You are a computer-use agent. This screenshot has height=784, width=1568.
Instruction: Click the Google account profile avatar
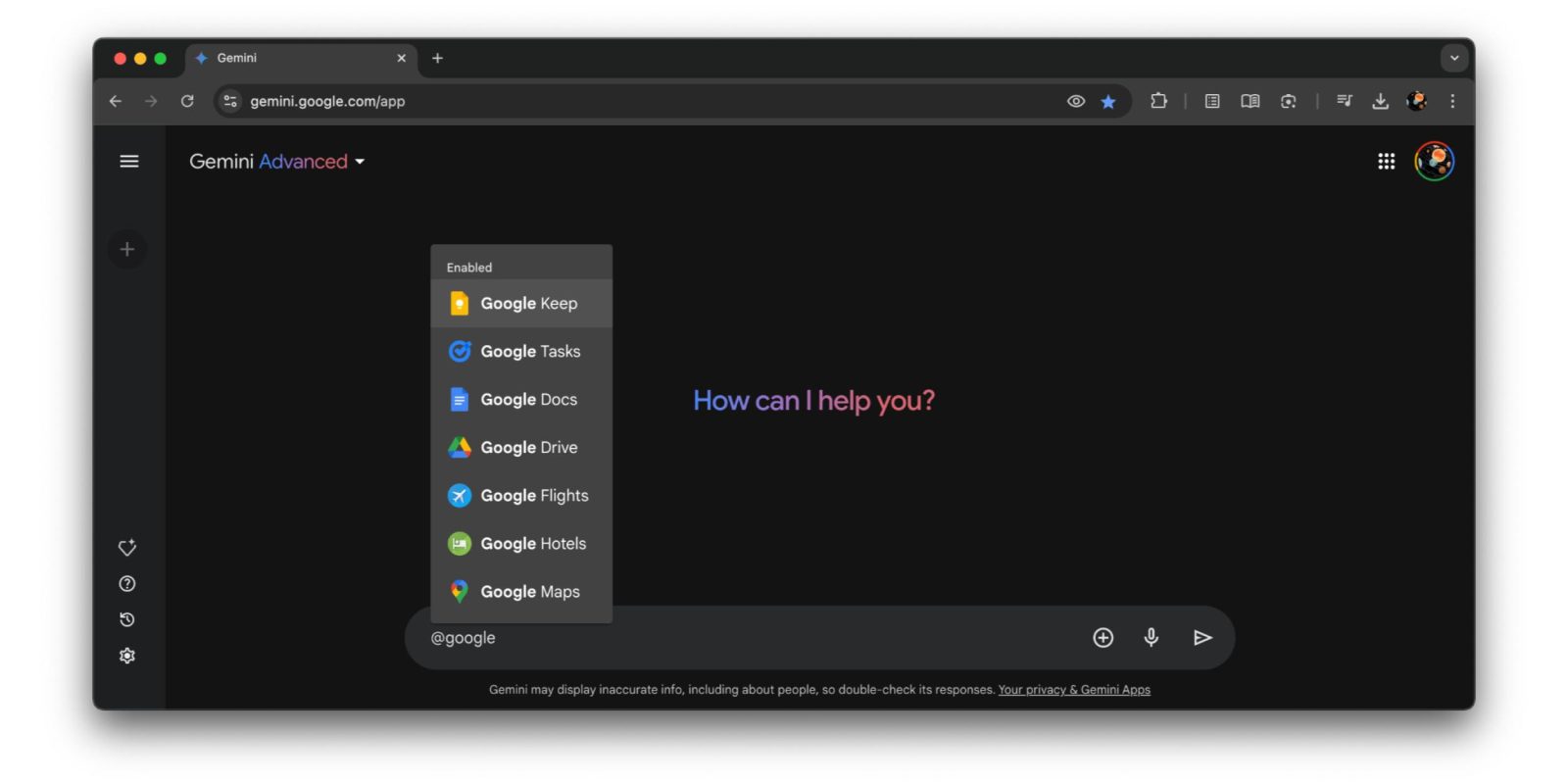click(1434, 162)
